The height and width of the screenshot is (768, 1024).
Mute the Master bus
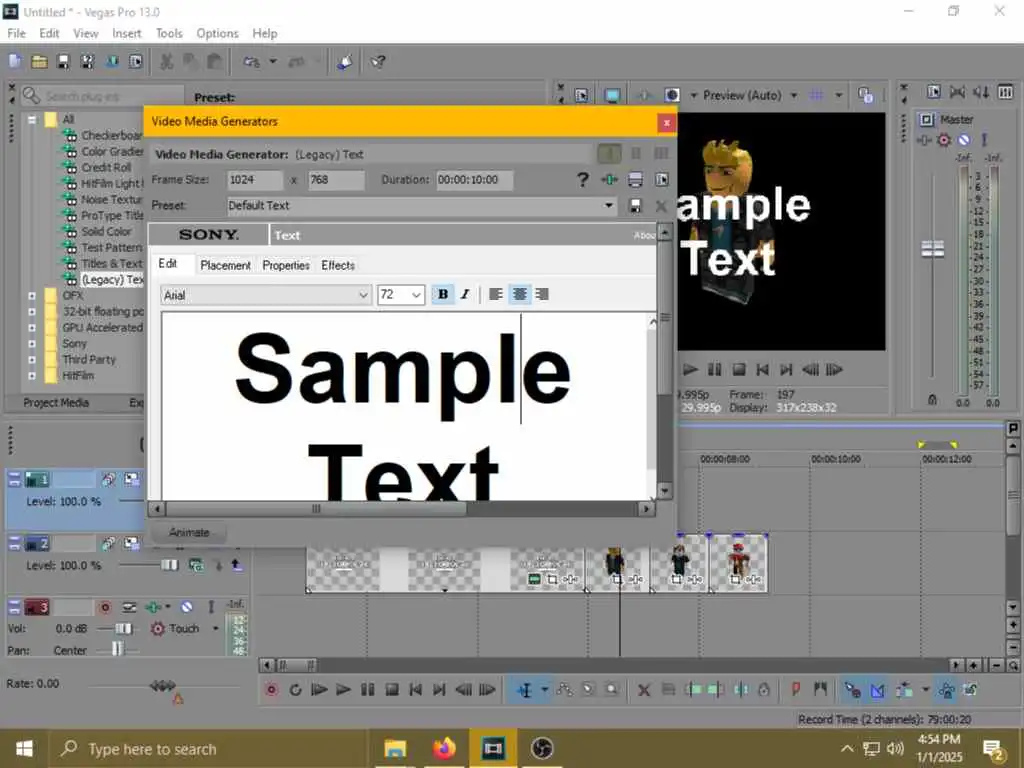tap(965, 140)
